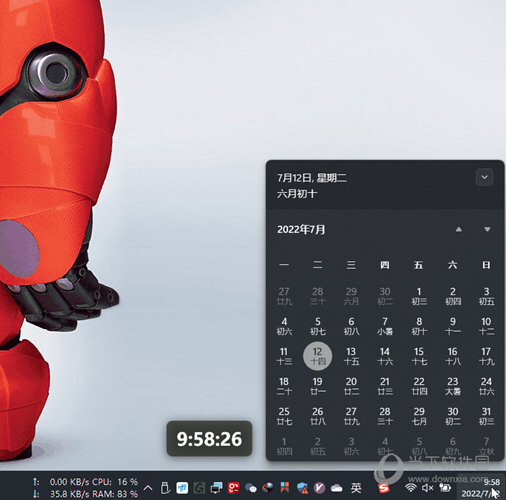Click the 9:58:26 floating seconds clock
The width and height of the screenshot is (506, 500).
209,439
